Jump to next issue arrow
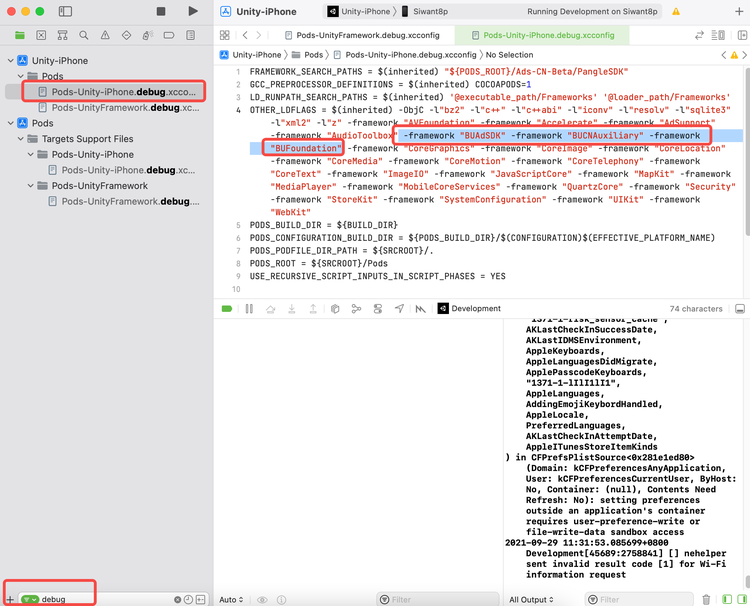750x606 pixels. tap(745, 55)
